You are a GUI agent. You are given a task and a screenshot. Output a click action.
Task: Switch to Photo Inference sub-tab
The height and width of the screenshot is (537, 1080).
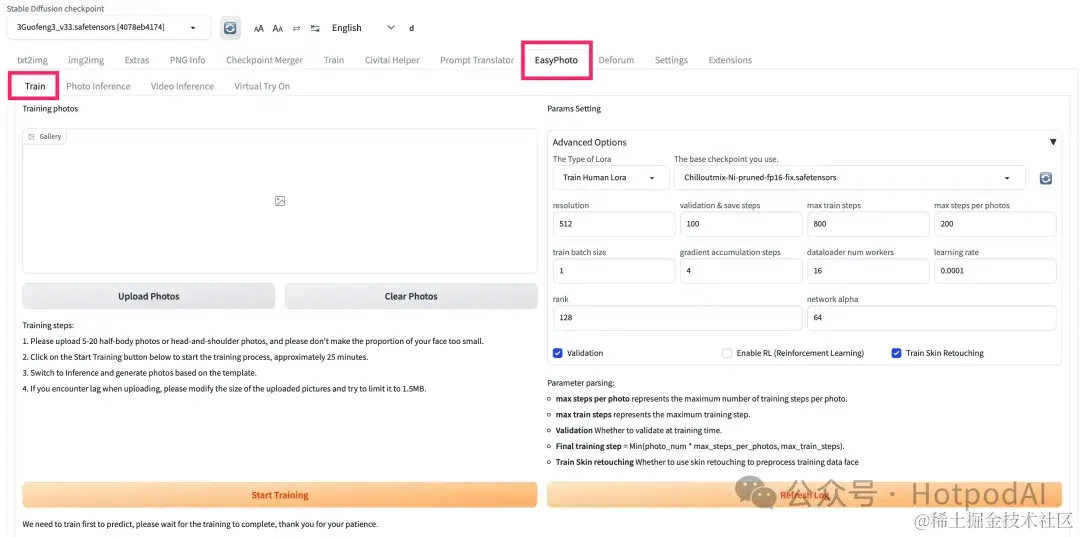(98, 86)
